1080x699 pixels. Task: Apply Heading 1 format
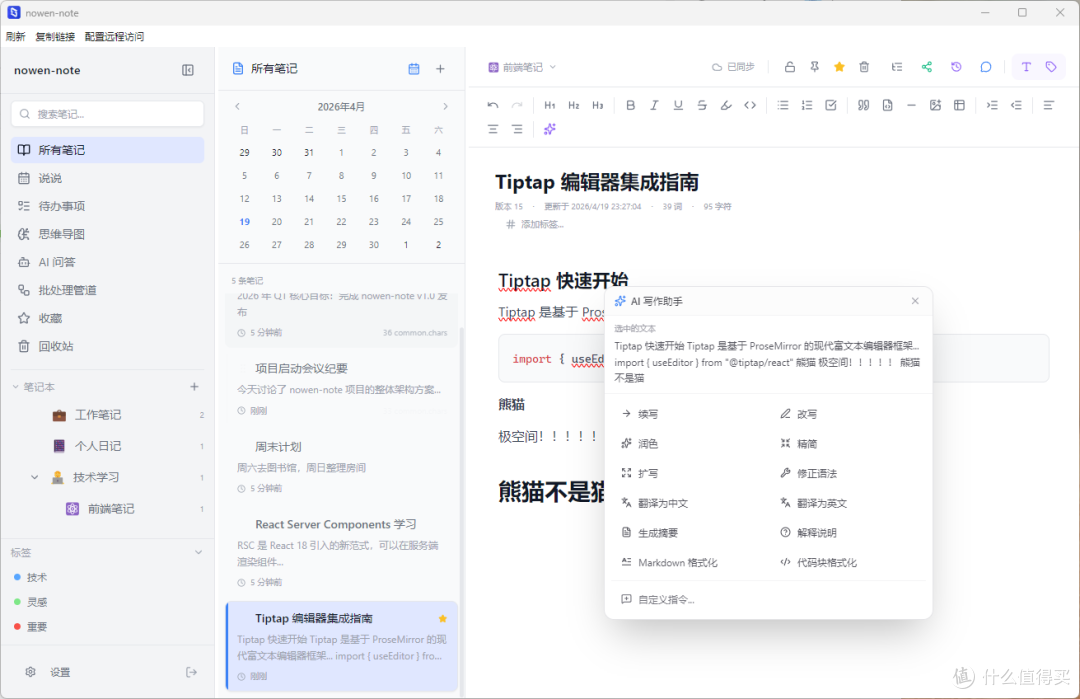(550, 105)
